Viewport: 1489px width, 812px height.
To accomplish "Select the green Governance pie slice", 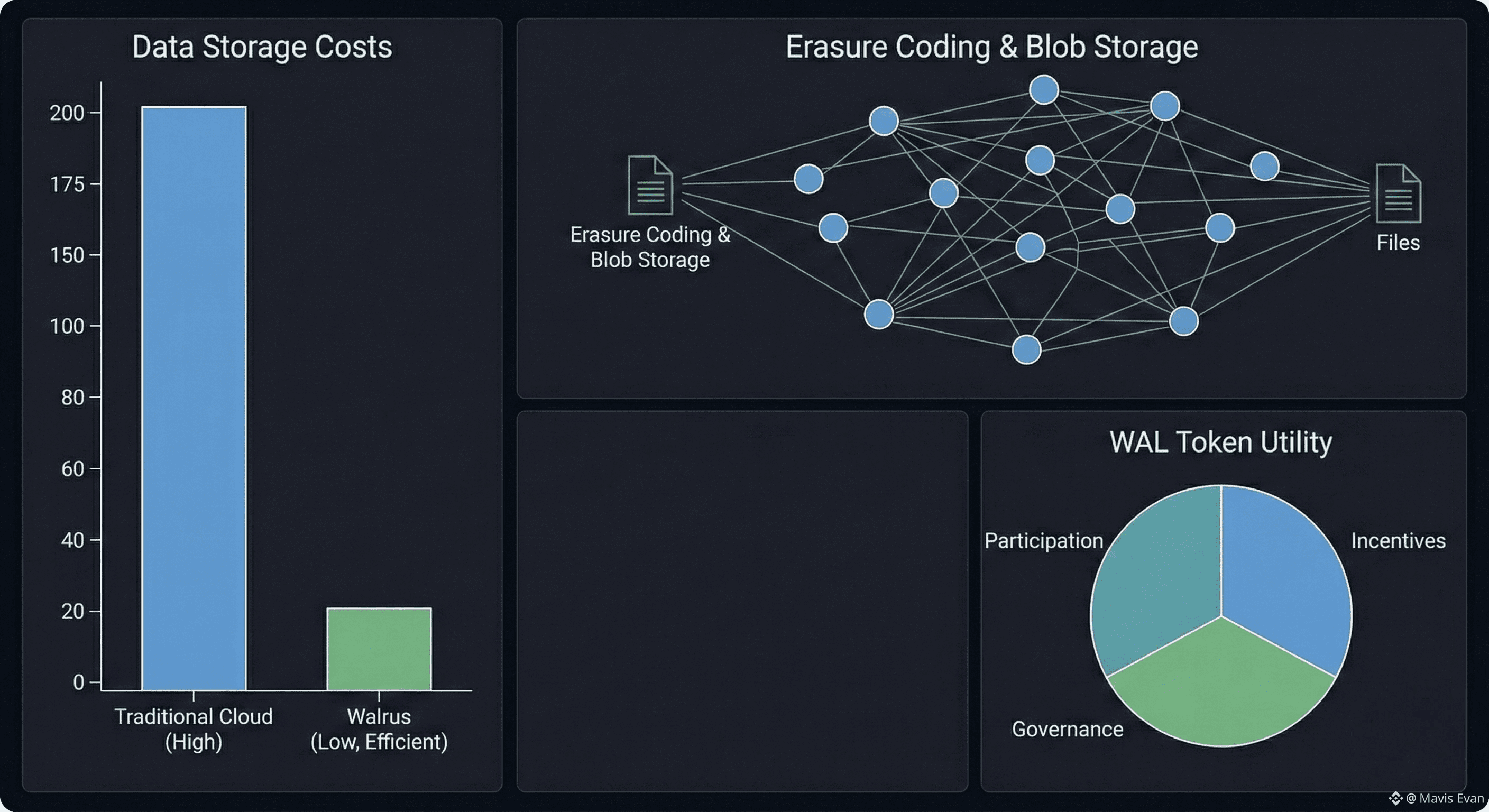I will (x=1221, y=688).
